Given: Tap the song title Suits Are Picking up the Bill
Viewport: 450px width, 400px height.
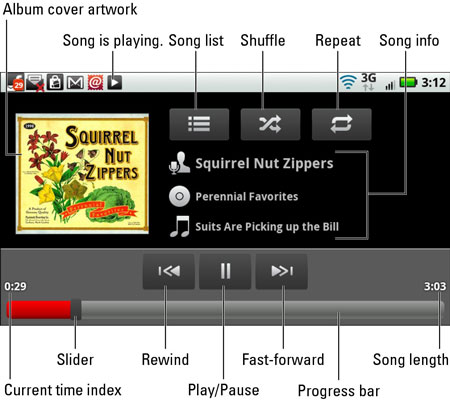Looking at the screenshot, I should pyautogui.click(x=267, y=227).
